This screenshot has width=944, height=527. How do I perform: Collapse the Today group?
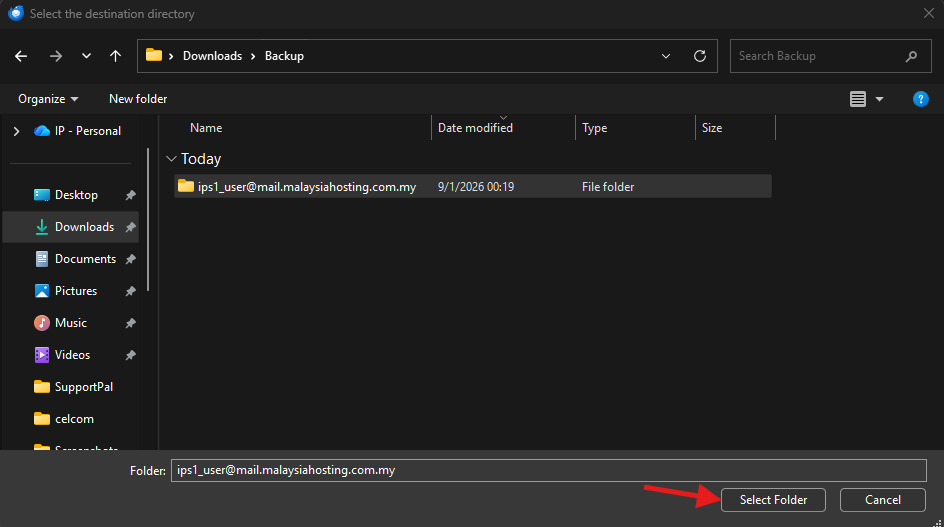click(172, 159)
